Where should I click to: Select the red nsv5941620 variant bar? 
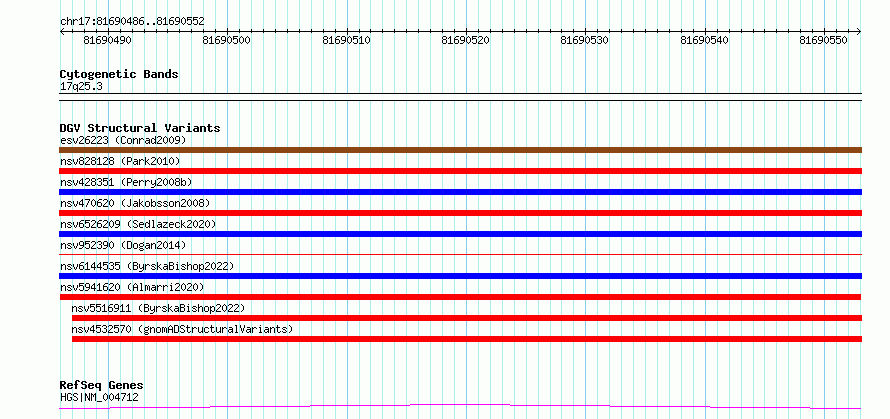point(460,297)
